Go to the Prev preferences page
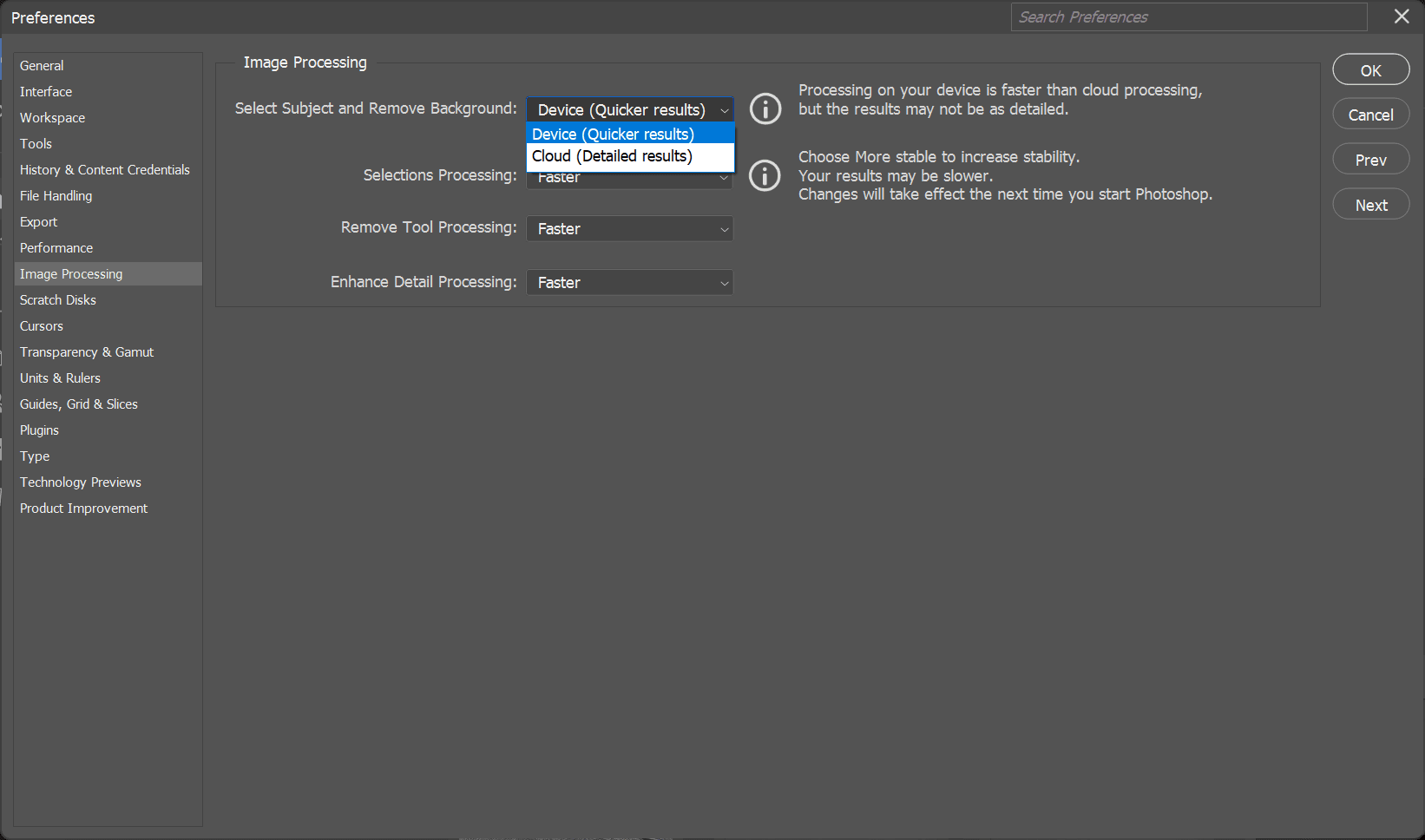 click(1370, 160)
